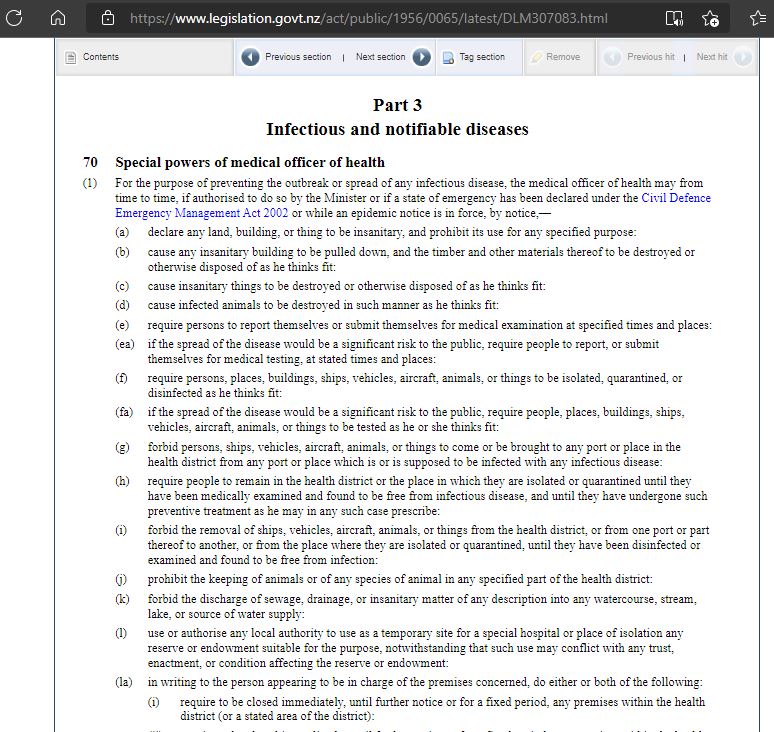Go back with Previous section arrow
This screenshot has height=732, width=774.
coord(250,57)
